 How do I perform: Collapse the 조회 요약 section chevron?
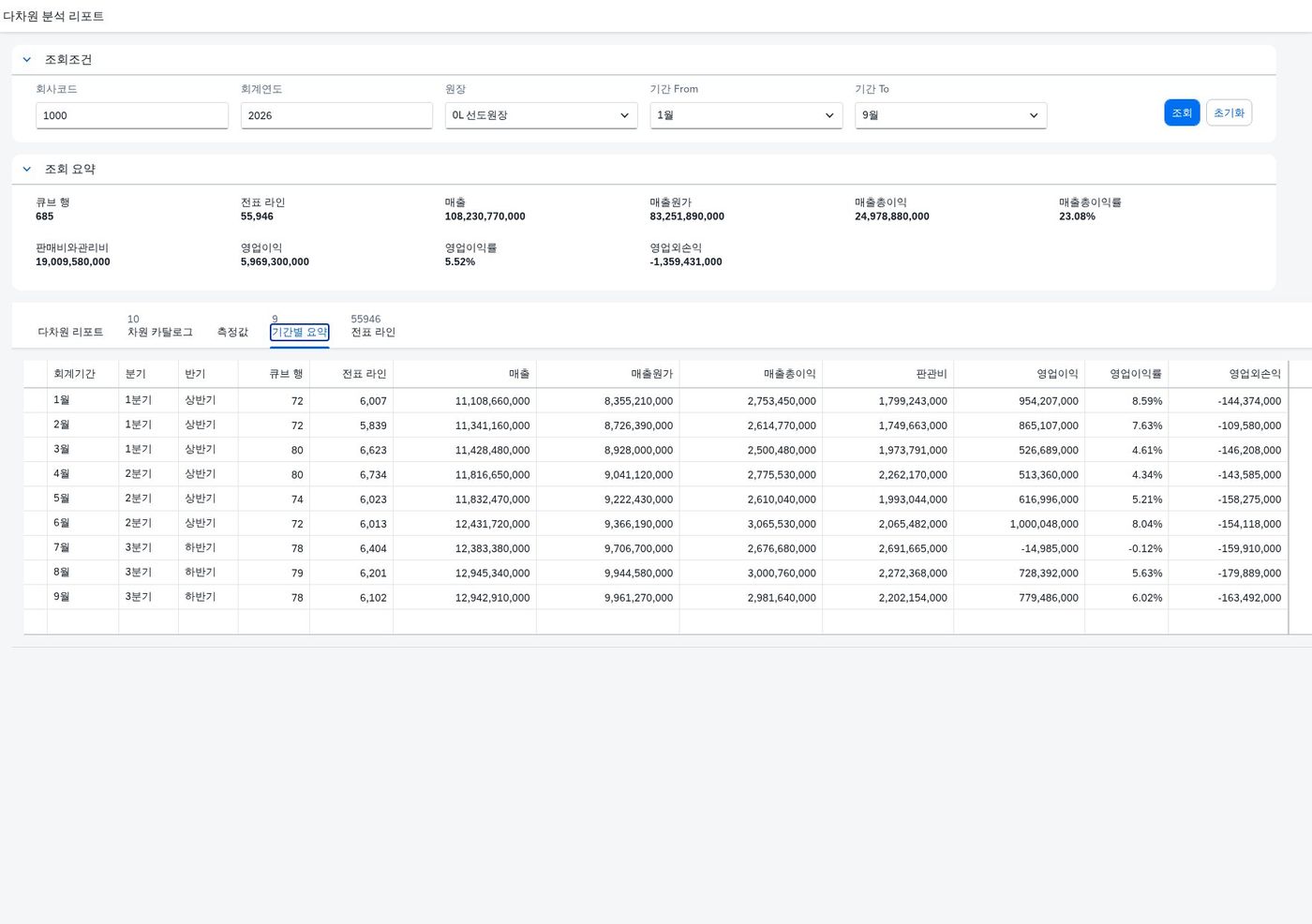(27, 169)
